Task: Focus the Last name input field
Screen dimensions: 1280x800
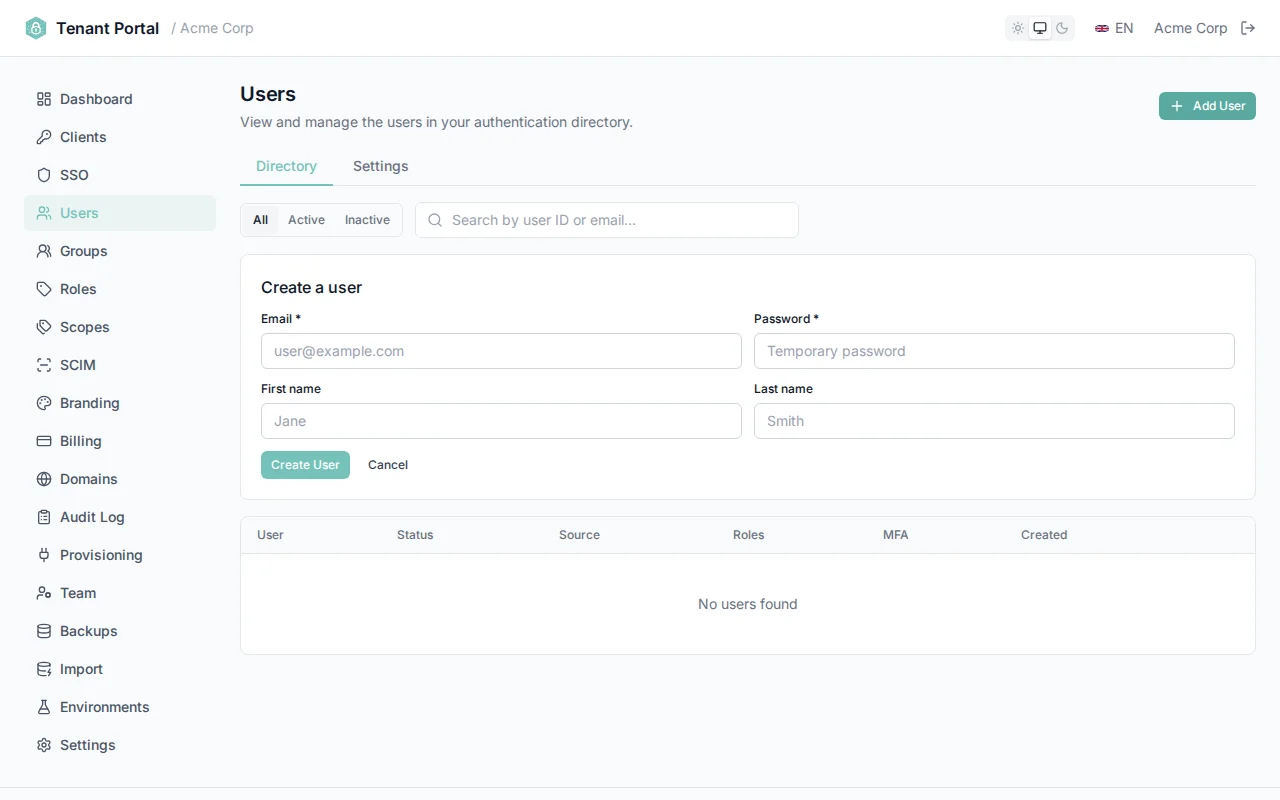Action: coord(994,421)
